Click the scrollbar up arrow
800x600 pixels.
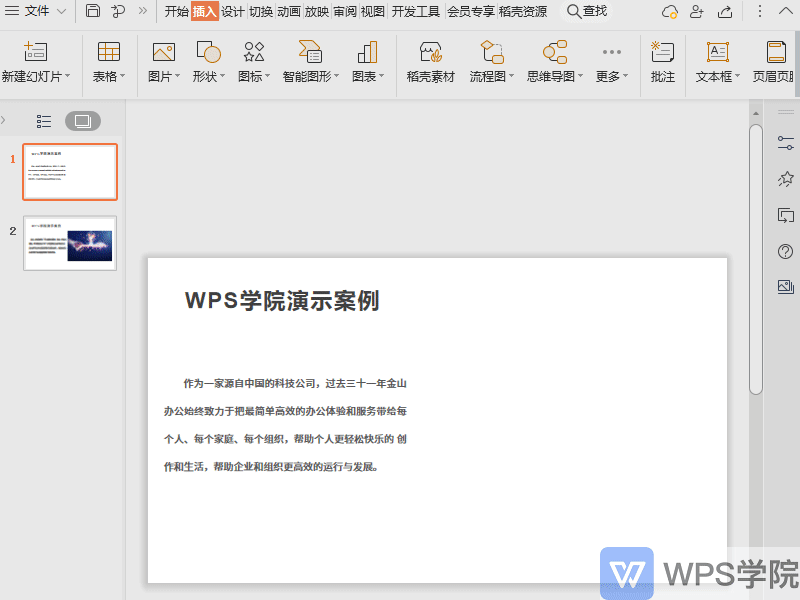[x=756, y=113]
